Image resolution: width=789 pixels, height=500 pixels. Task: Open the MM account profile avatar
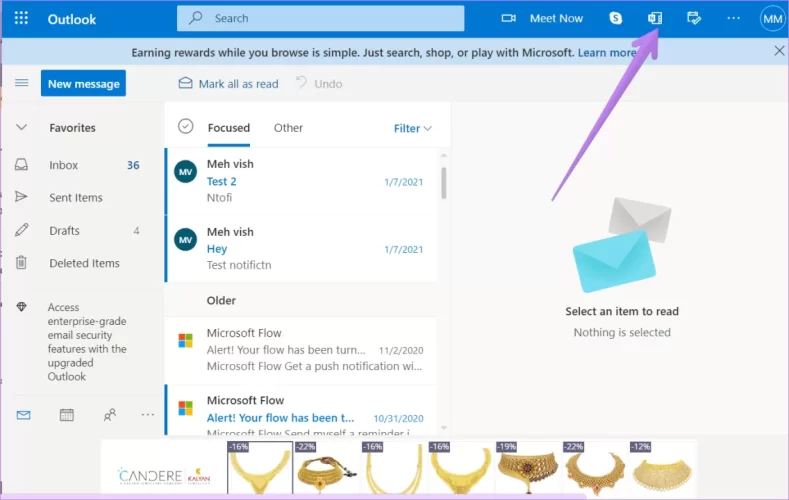click(x=772, y=18)
